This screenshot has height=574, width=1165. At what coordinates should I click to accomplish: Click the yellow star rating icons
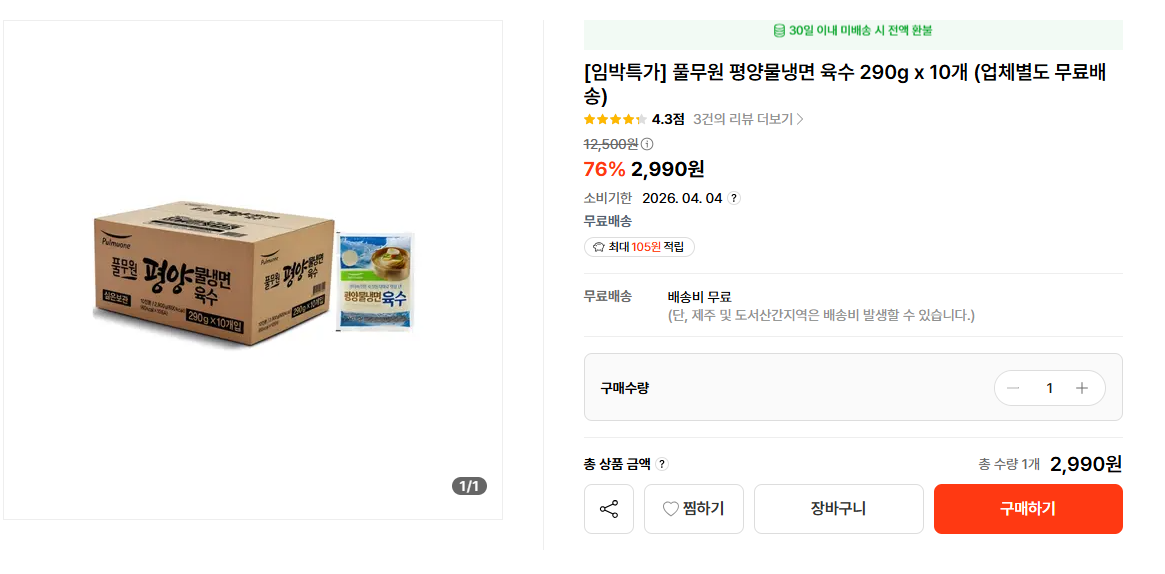tap(614, 119)
